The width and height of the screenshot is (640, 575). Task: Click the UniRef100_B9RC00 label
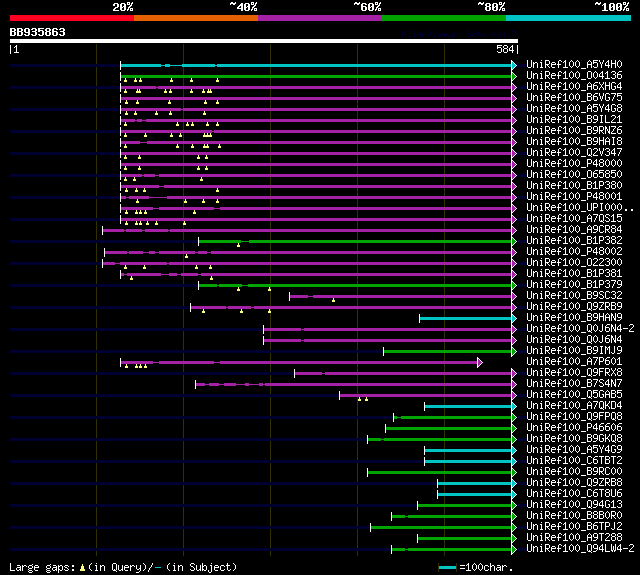click(574, 472)
